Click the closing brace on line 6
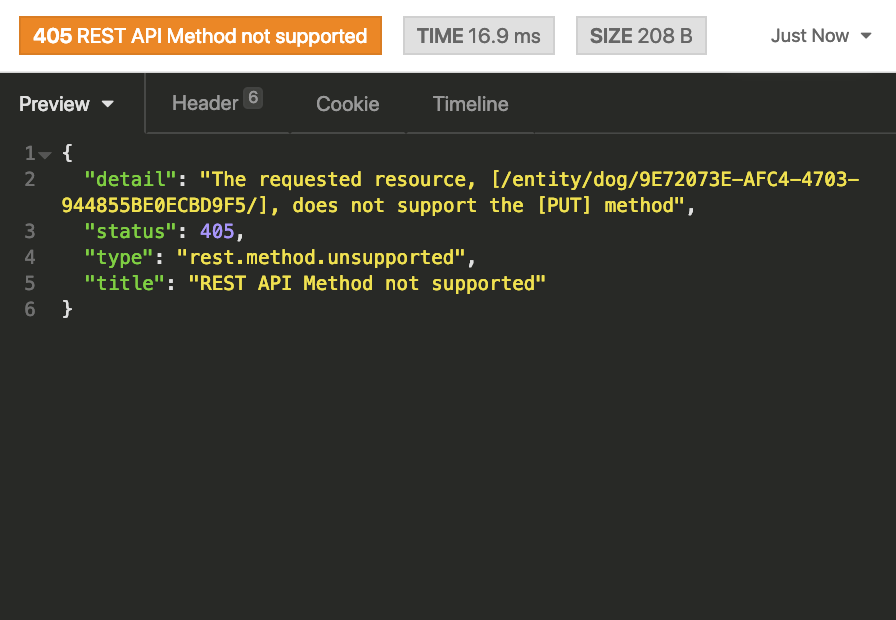Screen dimensions: 896x620 [67, 310]
